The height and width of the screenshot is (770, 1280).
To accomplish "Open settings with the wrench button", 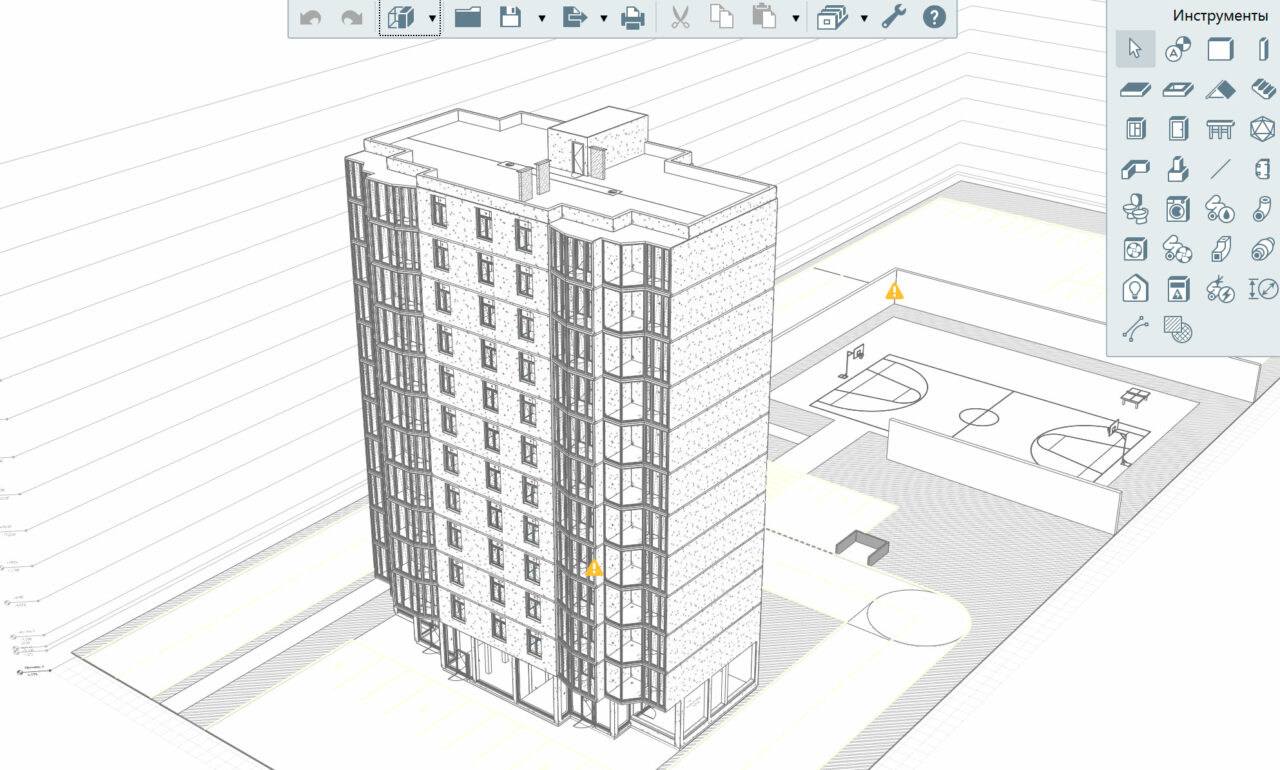I will 893,17.
